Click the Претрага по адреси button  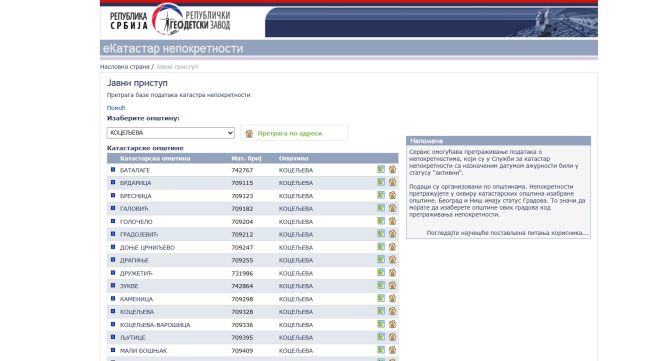pyautogui.click(x=294, y=133)
